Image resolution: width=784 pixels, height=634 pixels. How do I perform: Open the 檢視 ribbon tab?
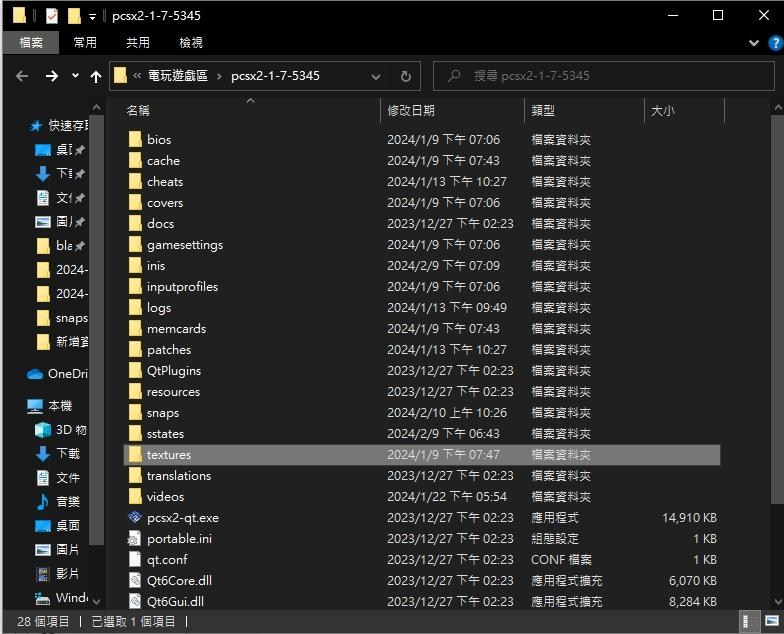tap(190, 42)
